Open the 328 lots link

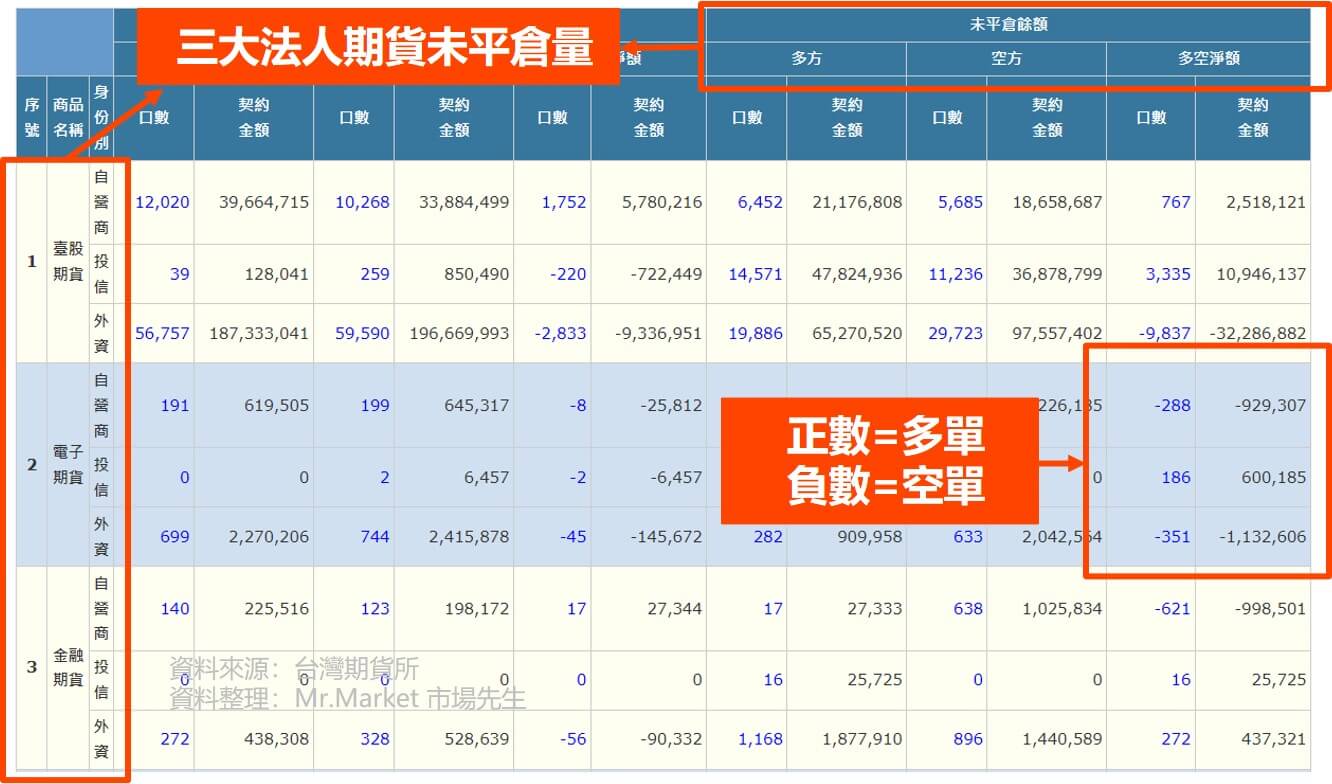coord(375,740)
